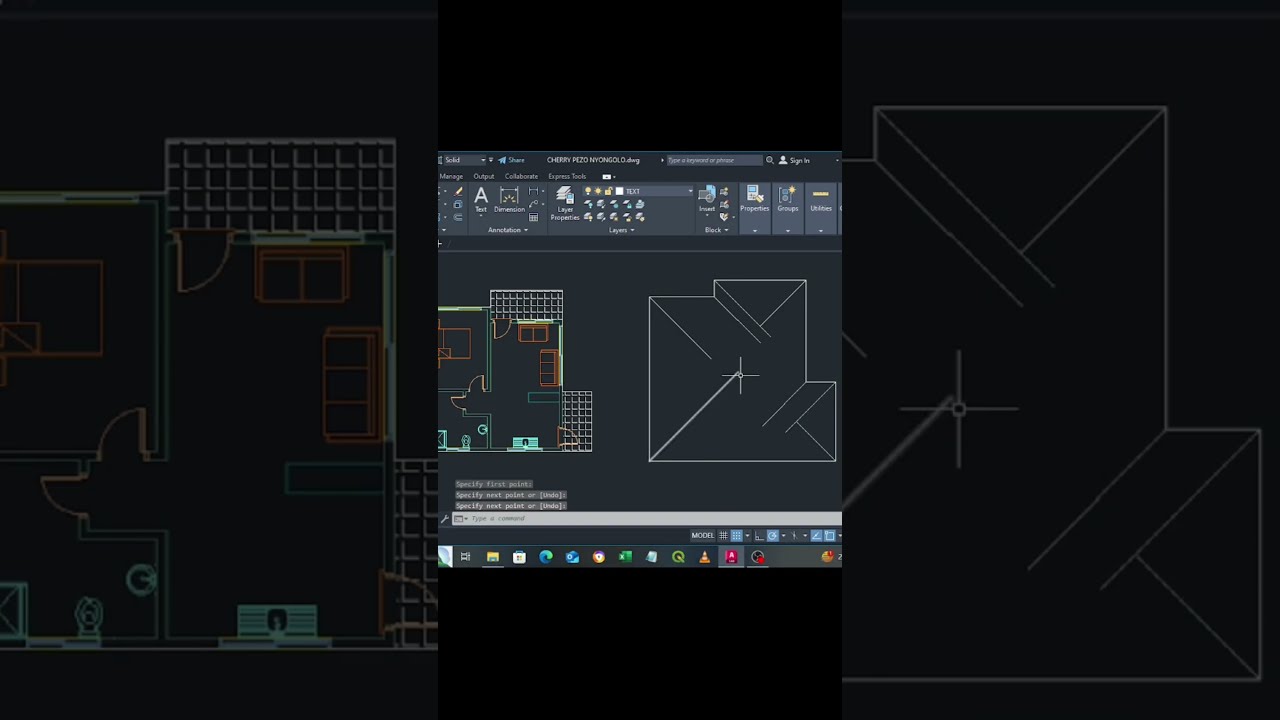This screenshot has width=1280, height=720.
Task: Click the keyword search field
Action: pyautogui.click(x=715, y=160)
